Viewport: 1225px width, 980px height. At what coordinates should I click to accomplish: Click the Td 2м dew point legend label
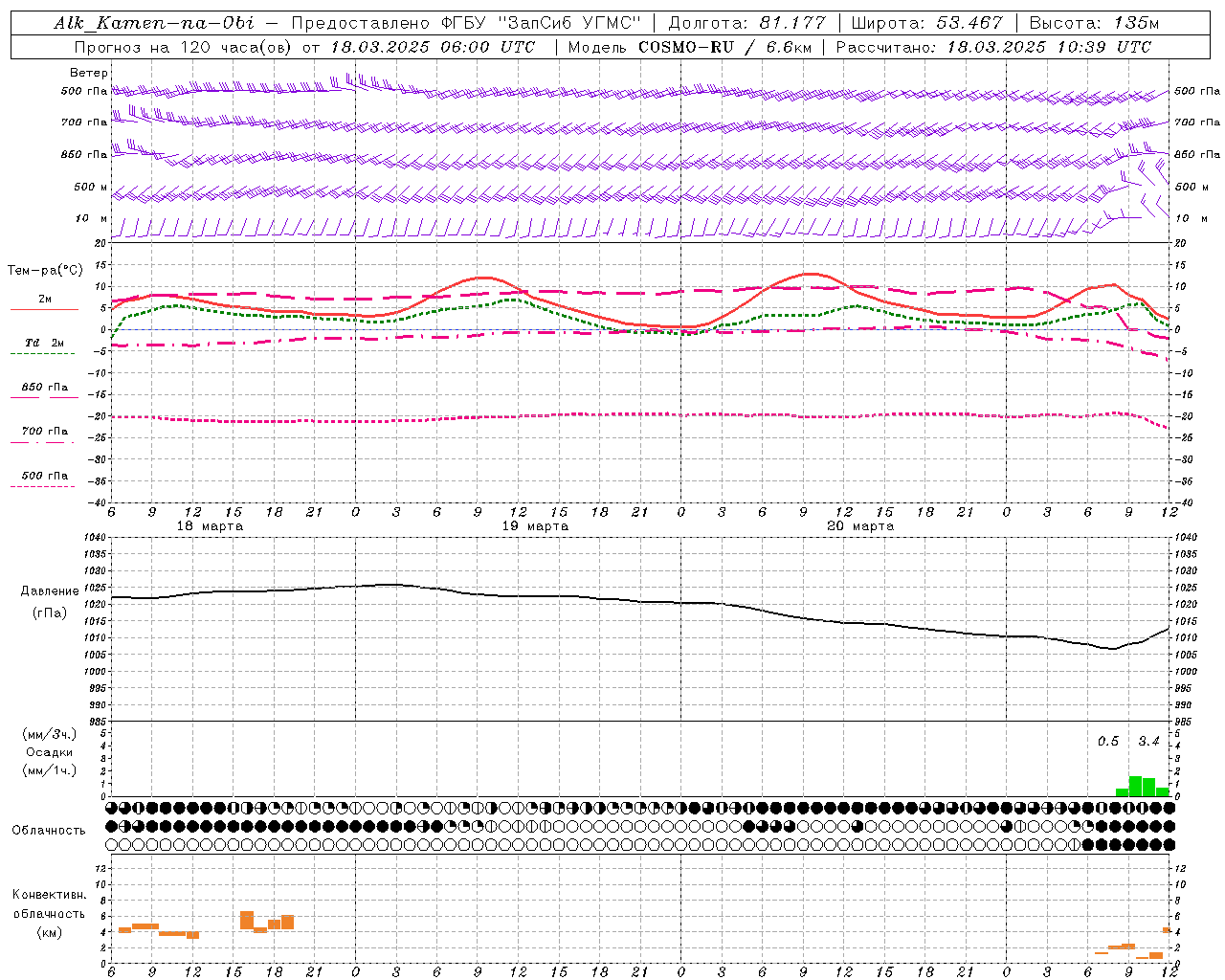click(45, 343)
